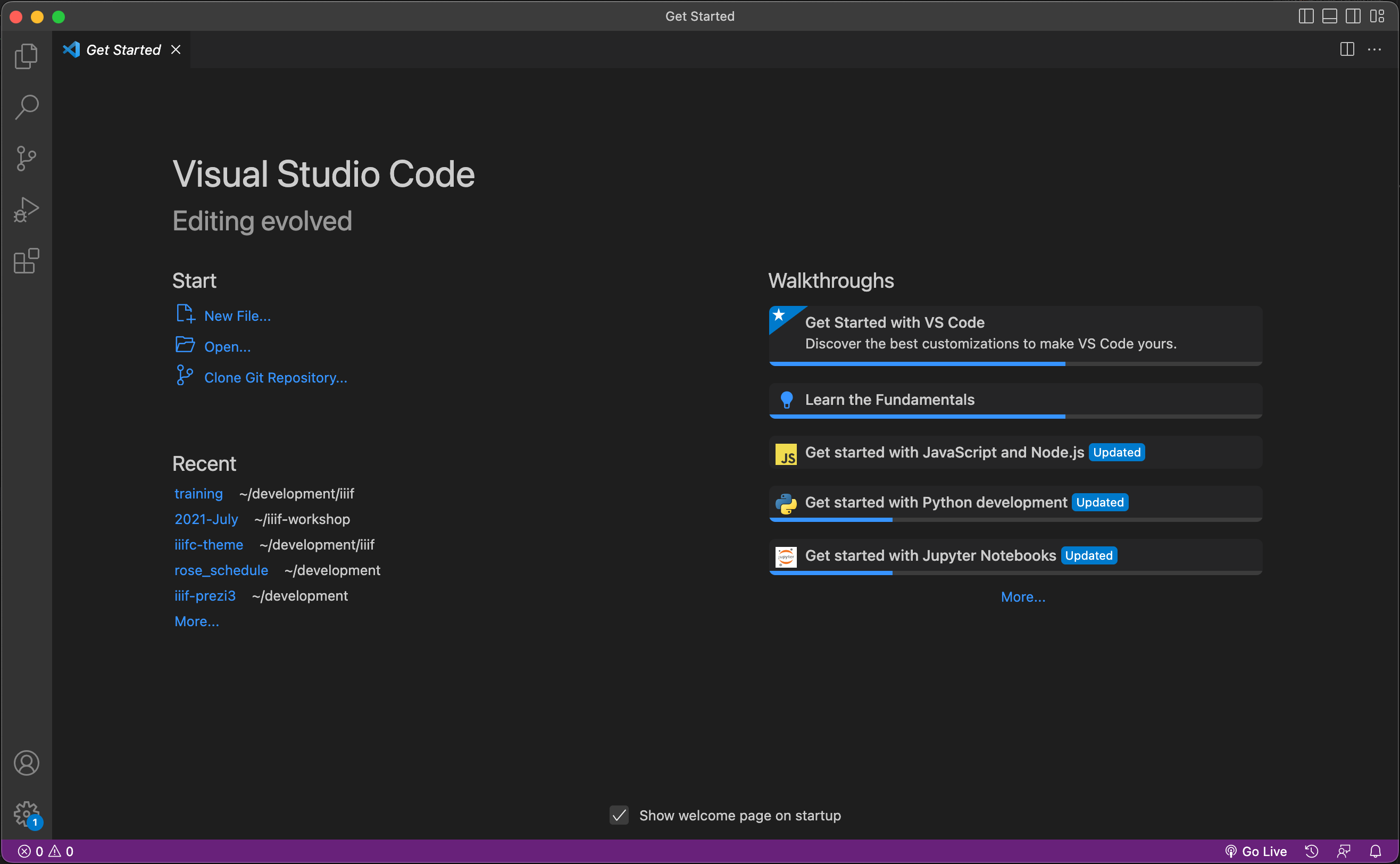The image size is (1400, 864).
Task: Open recent folder training
Action: [198, 494]
